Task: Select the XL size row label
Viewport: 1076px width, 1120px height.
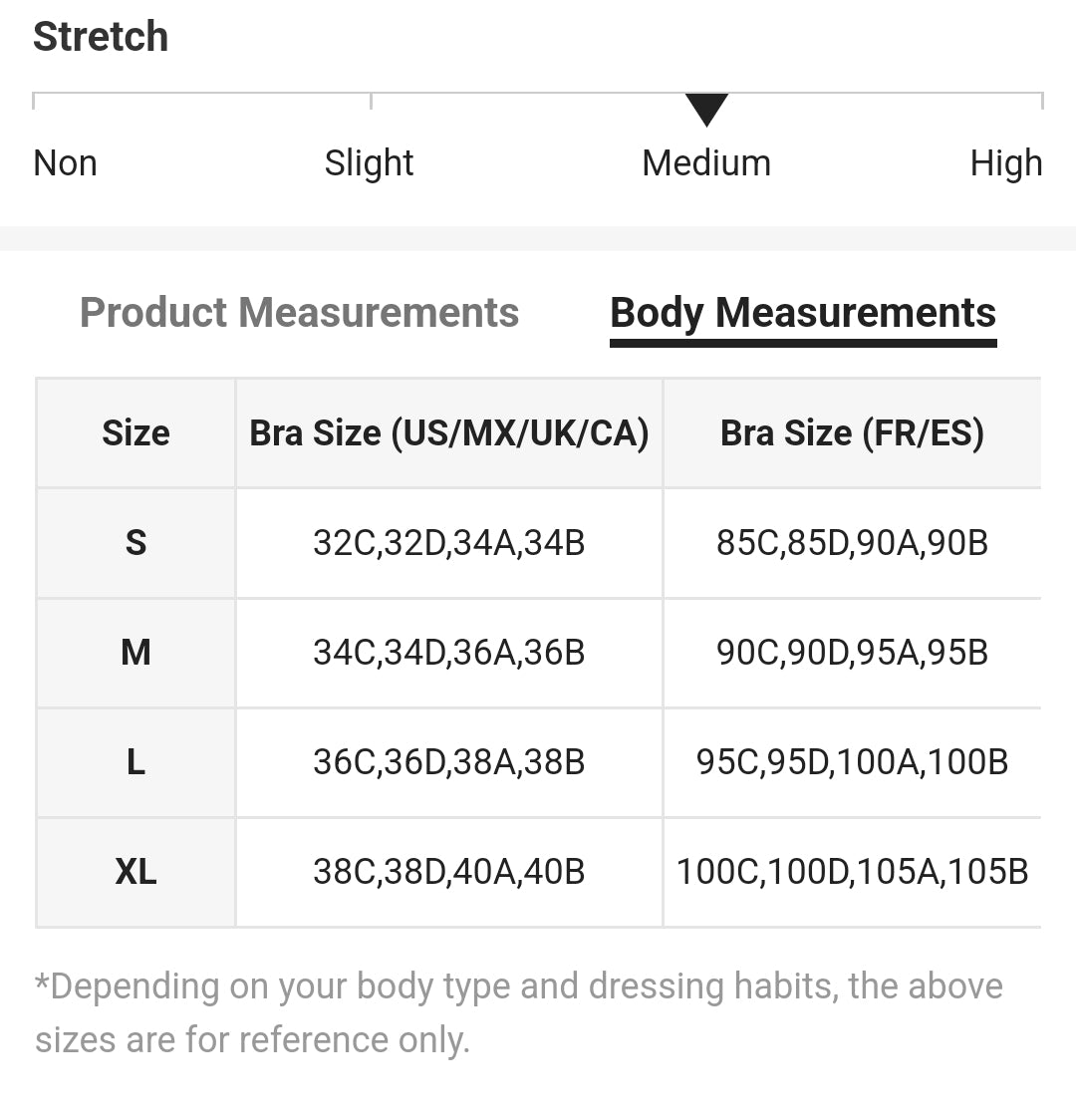Action: point(135,872)
